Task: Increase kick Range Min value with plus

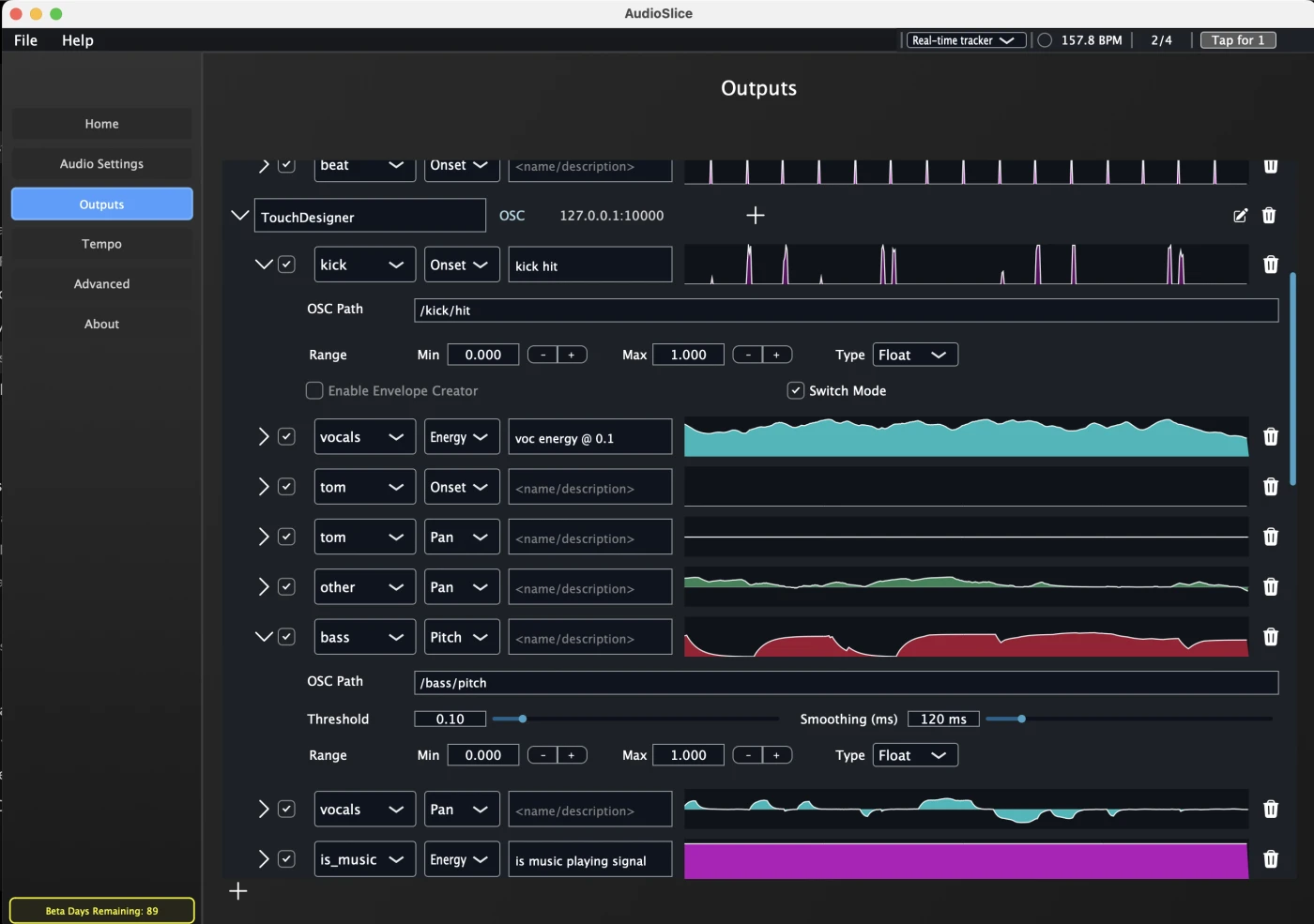Action: click(x=572, y=355)
